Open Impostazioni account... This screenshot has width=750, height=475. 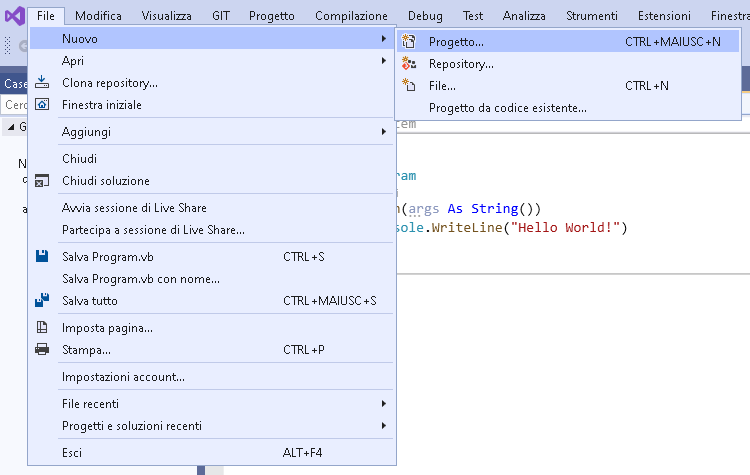[x=212, y=377]
